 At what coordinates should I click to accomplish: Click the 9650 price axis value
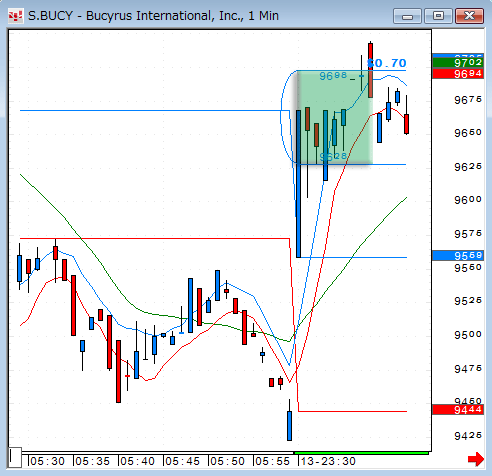468,133
